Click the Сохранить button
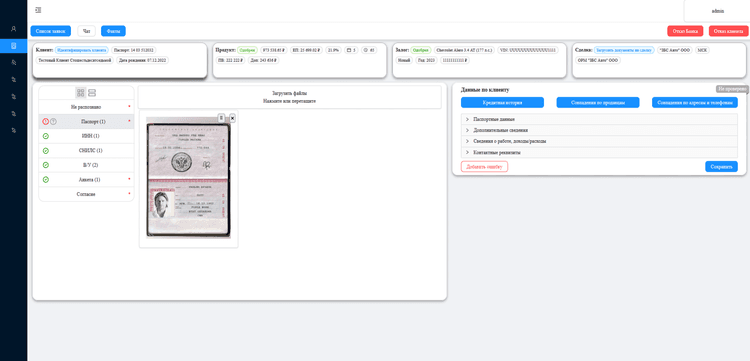Image resolution: width=750 pixels, height=361 pixels. click(x=721, y=166)
